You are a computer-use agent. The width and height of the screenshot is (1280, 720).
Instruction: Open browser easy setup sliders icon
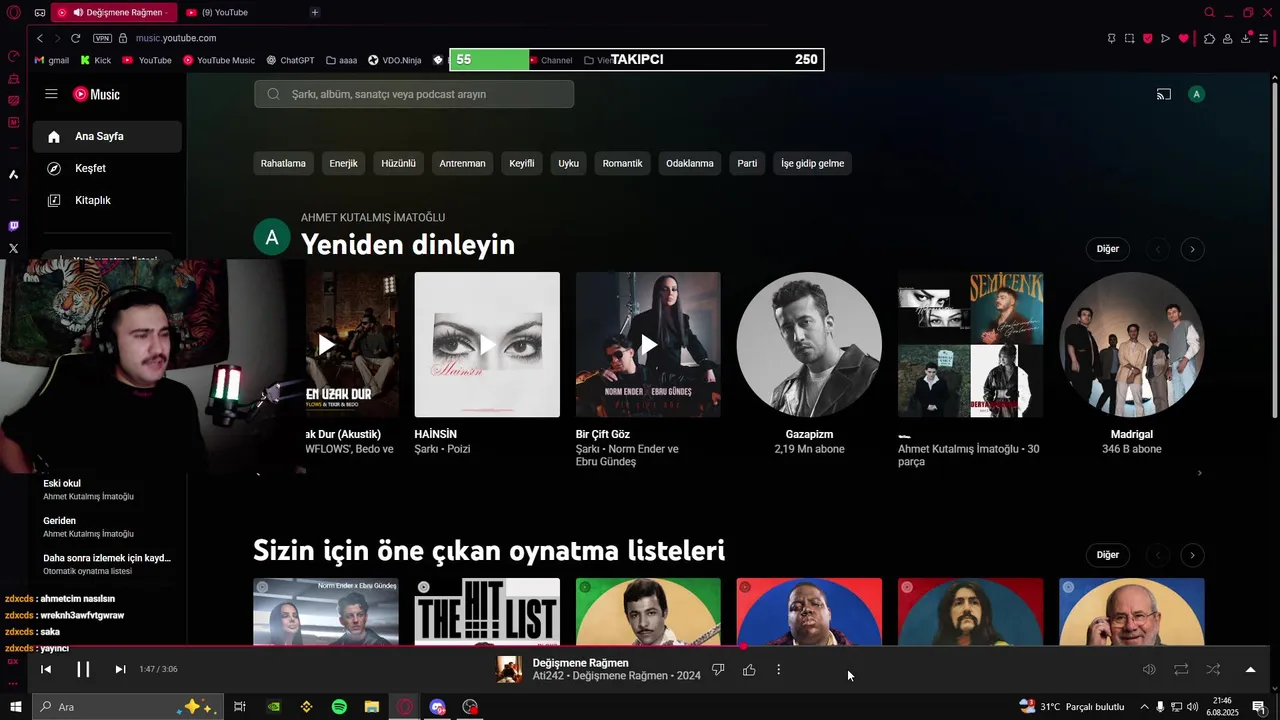1265,38
